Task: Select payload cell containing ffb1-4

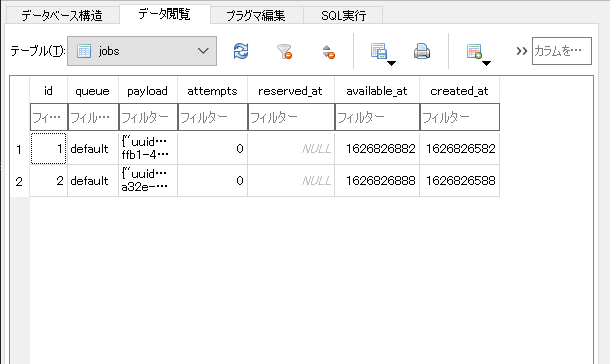Action: pyautogui.click(x=148, y=149)
